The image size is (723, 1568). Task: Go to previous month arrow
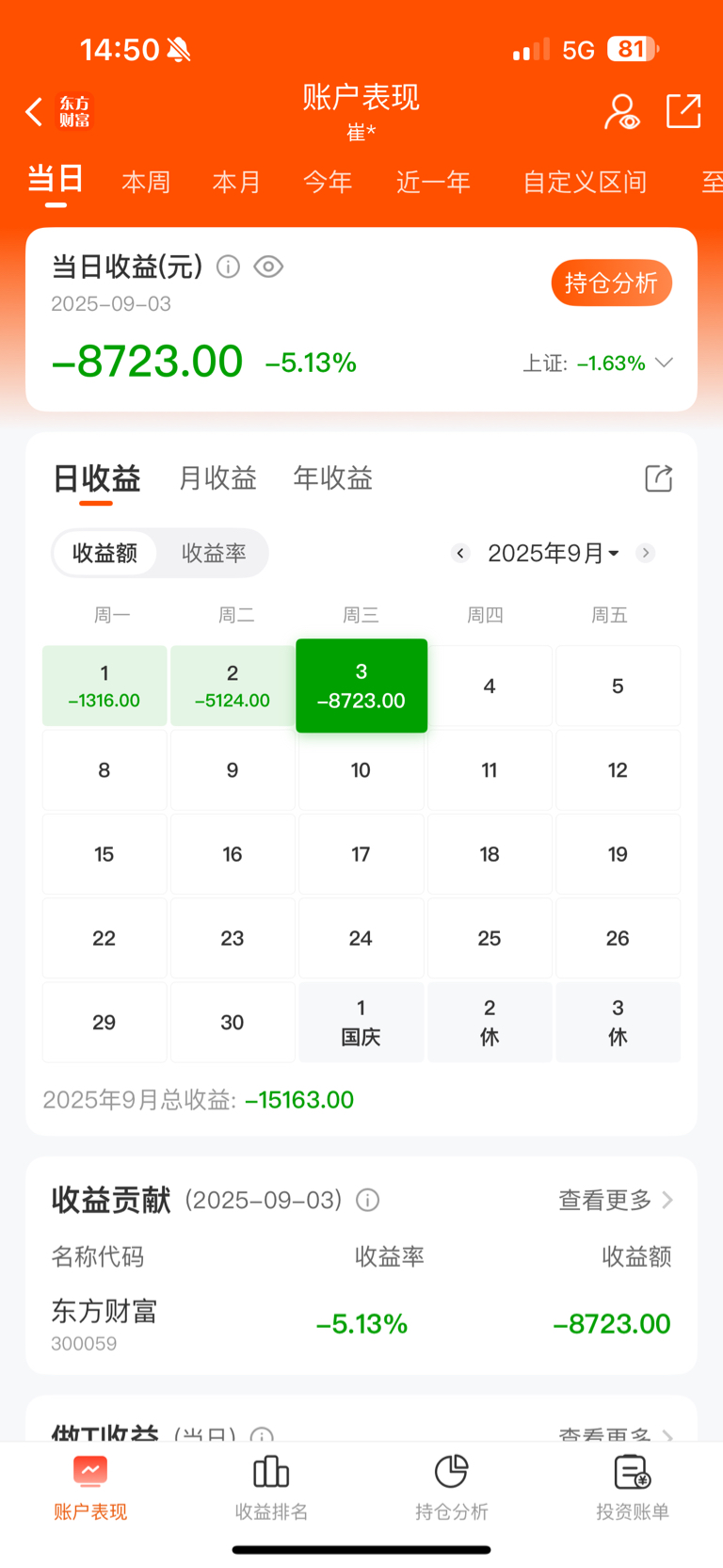coord(460,553)
